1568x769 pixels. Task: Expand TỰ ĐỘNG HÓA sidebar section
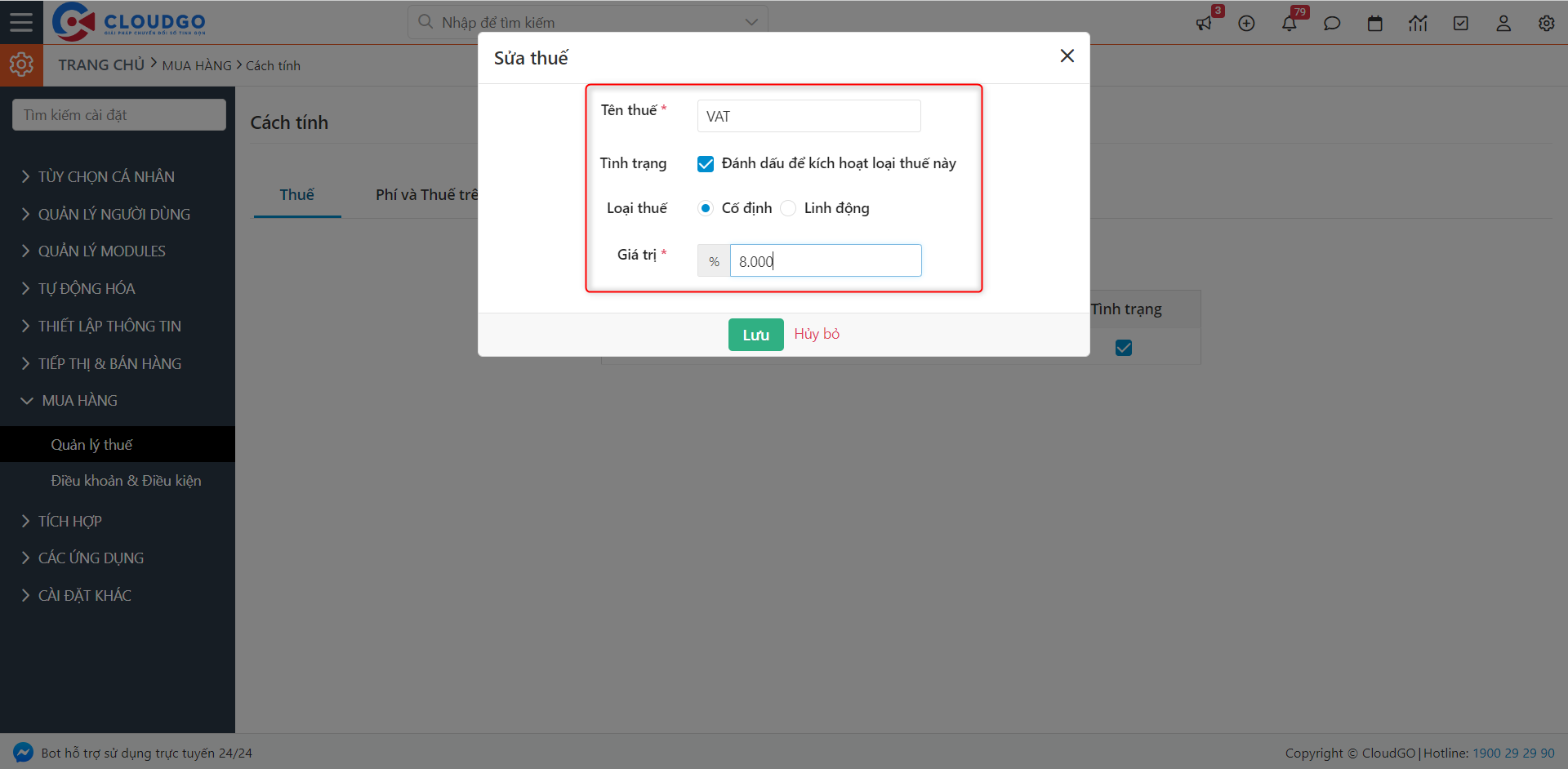(87, 288)
